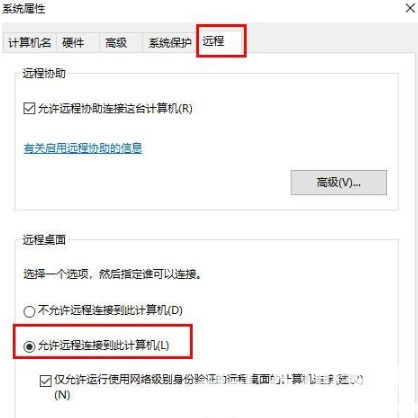Toggle the network level authentication checkbox box
This screenshot has height=418, width=418.
tap(45, 381)
